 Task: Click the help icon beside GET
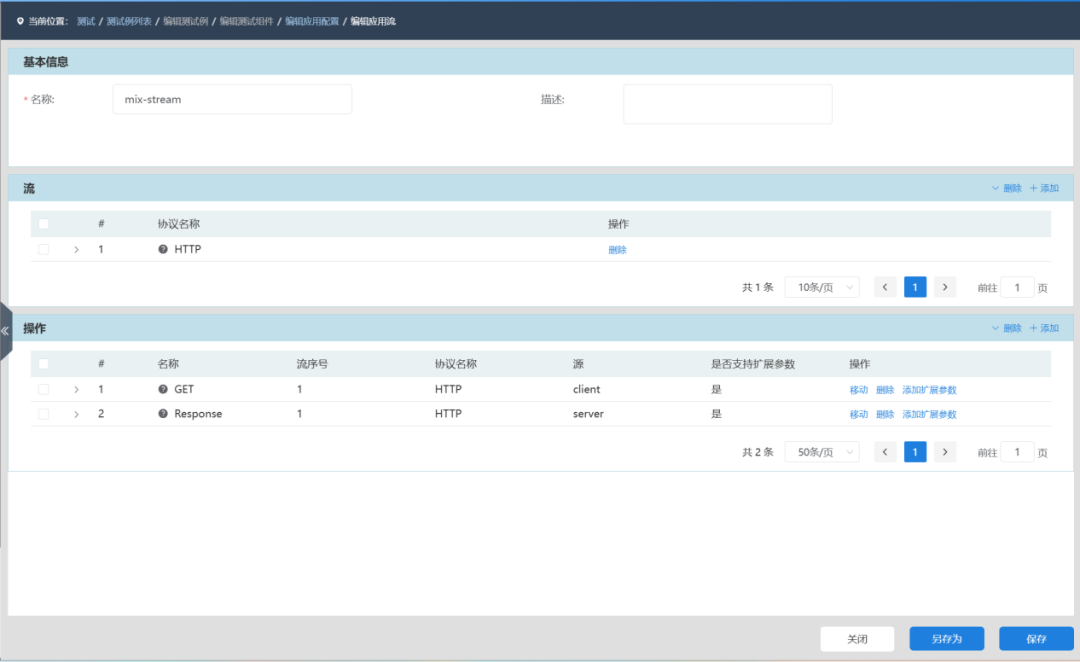click(x=163, y=389)
